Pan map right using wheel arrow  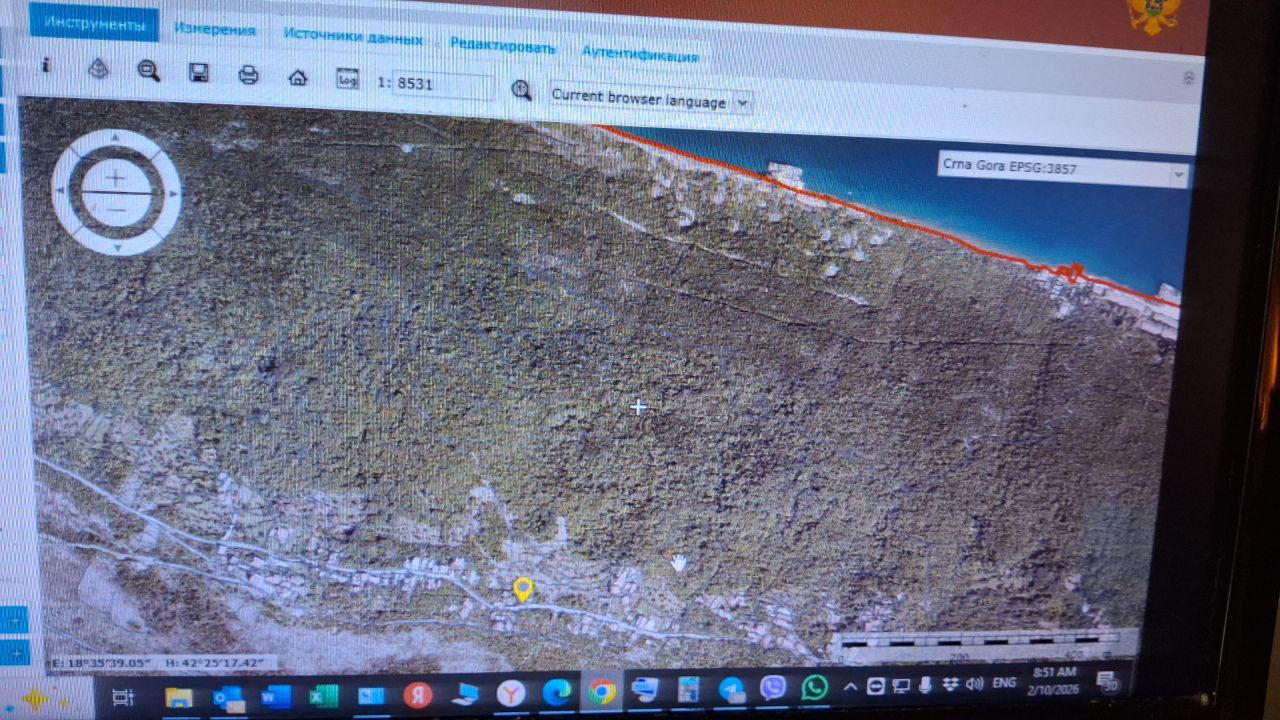coord(174,193)
